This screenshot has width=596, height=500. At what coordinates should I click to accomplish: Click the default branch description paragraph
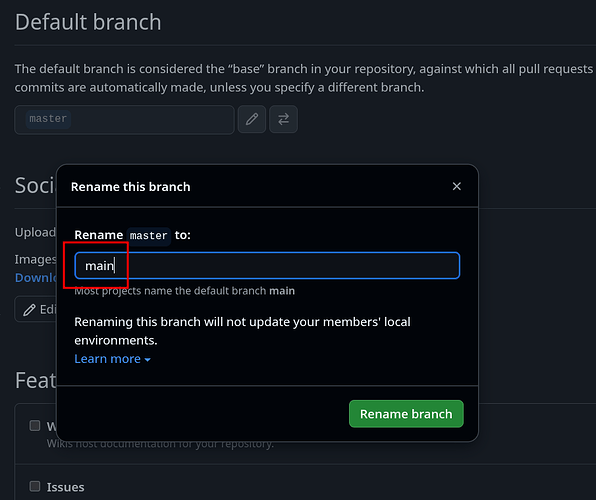point(304,78)
